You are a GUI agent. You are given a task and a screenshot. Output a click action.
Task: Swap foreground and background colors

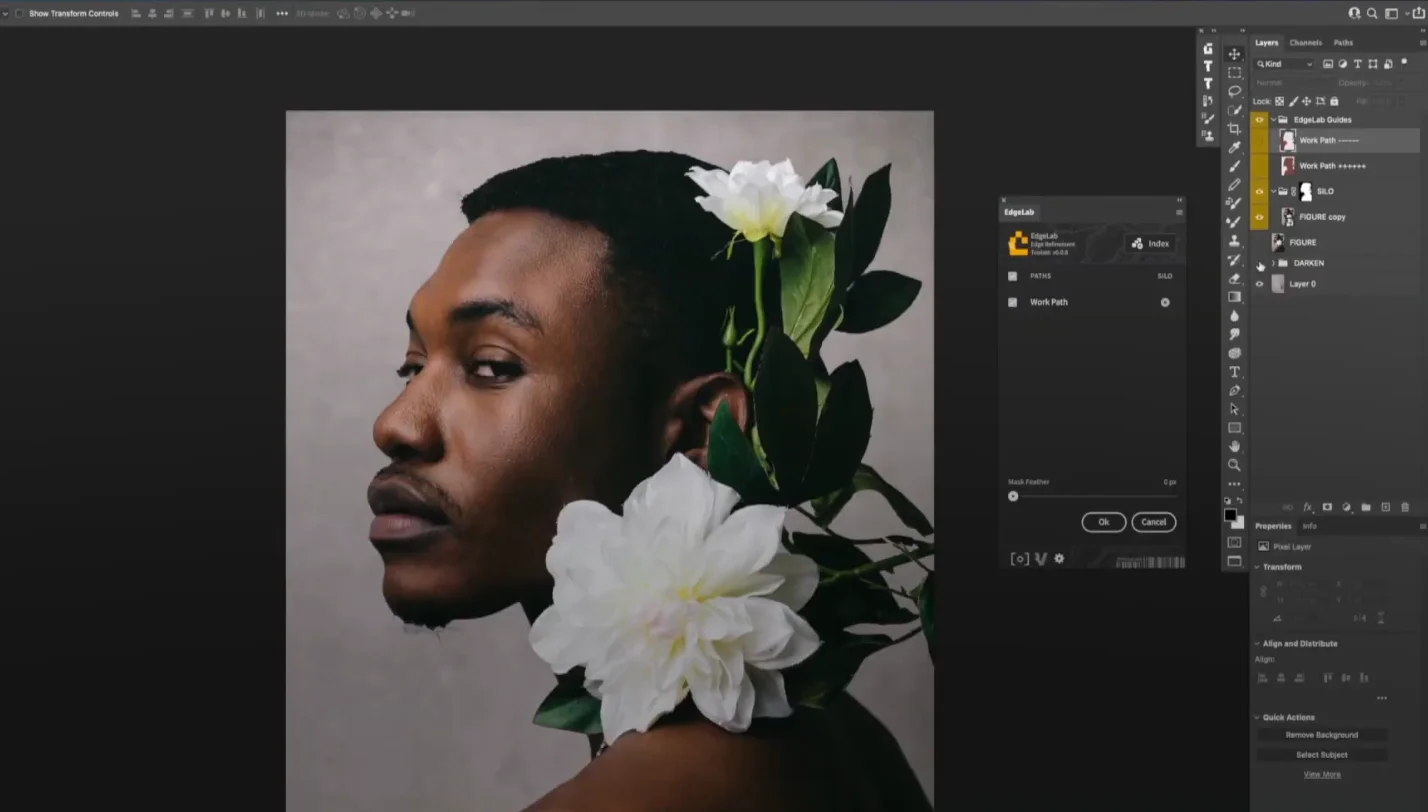pyautogui.click(x=1240, y=501)
